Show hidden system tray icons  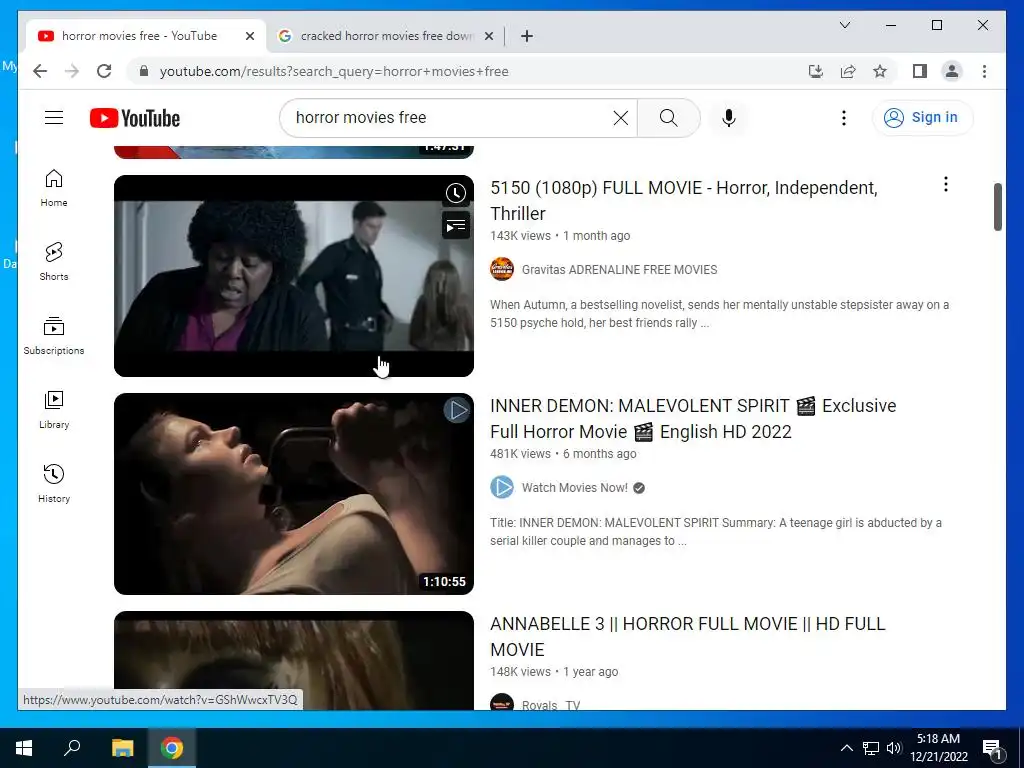pos(846,748)
